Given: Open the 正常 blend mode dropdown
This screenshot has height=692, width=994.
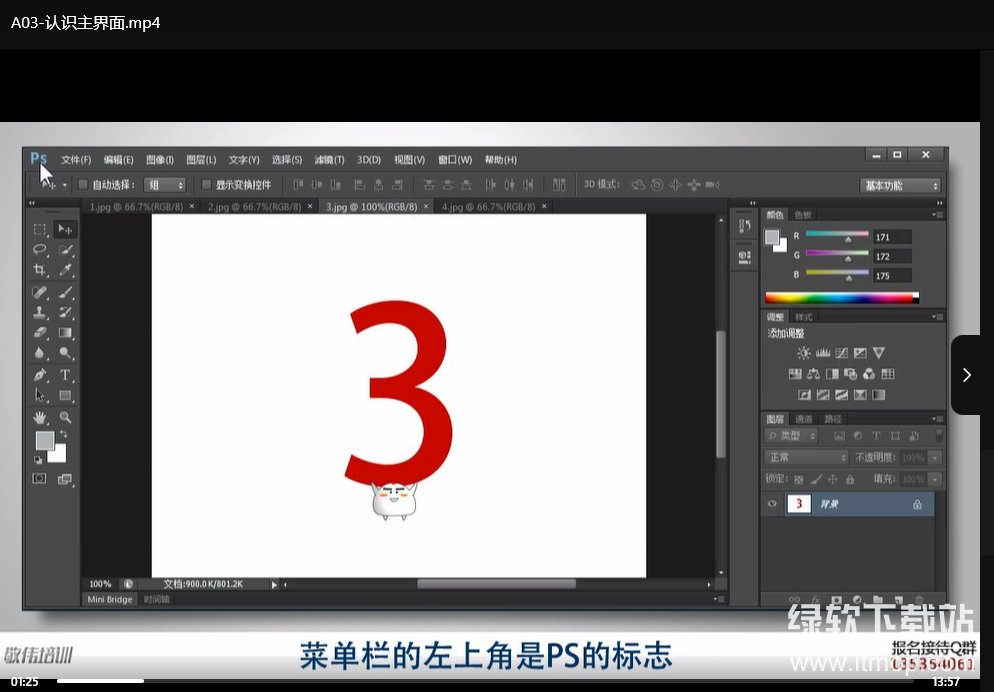Looking at the screenshot, I should click(806, 457).
